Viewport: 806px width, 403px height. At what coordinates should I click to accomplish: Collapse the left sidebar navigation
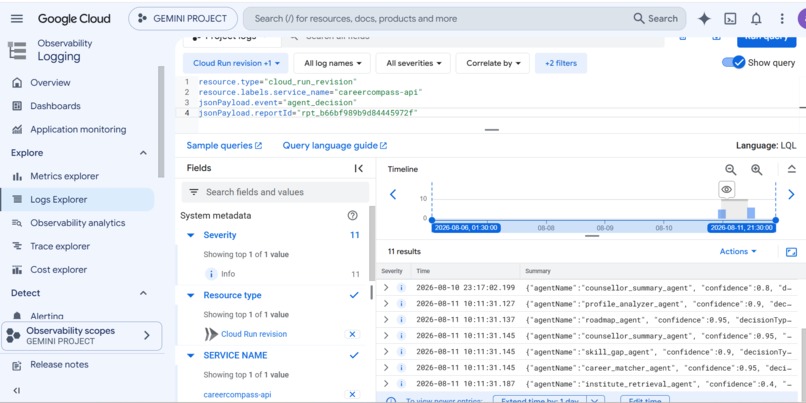16,390
